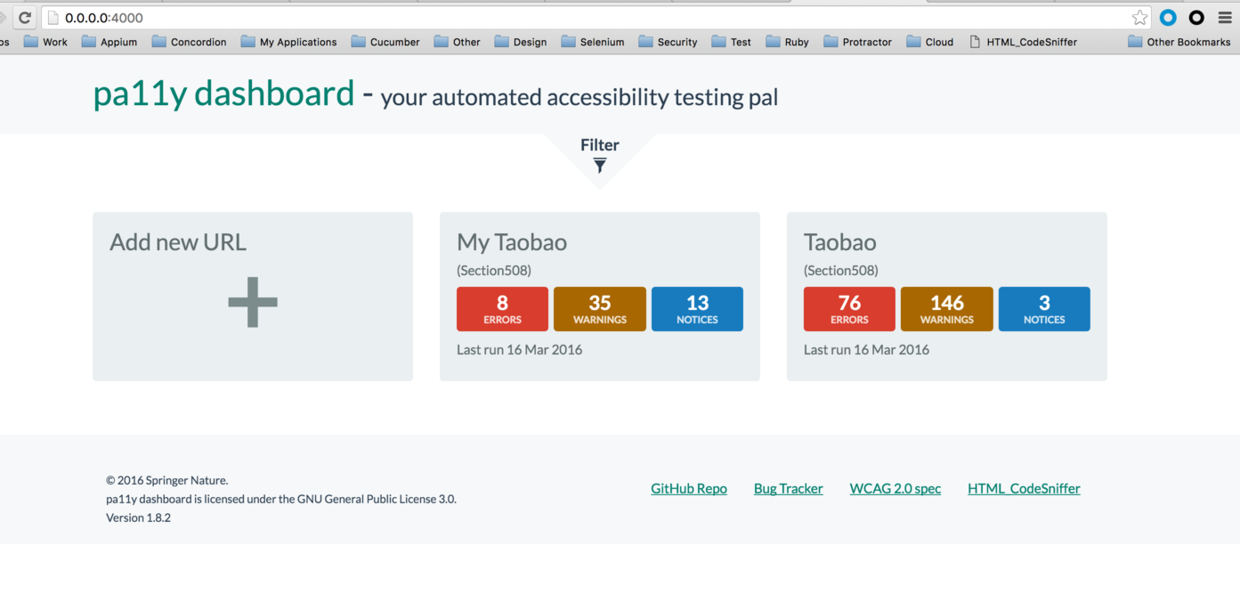1240x595 pixels.
Task: Open the HTML_CodeSniffer bookmark
Action: click(x=1022, y=42)
